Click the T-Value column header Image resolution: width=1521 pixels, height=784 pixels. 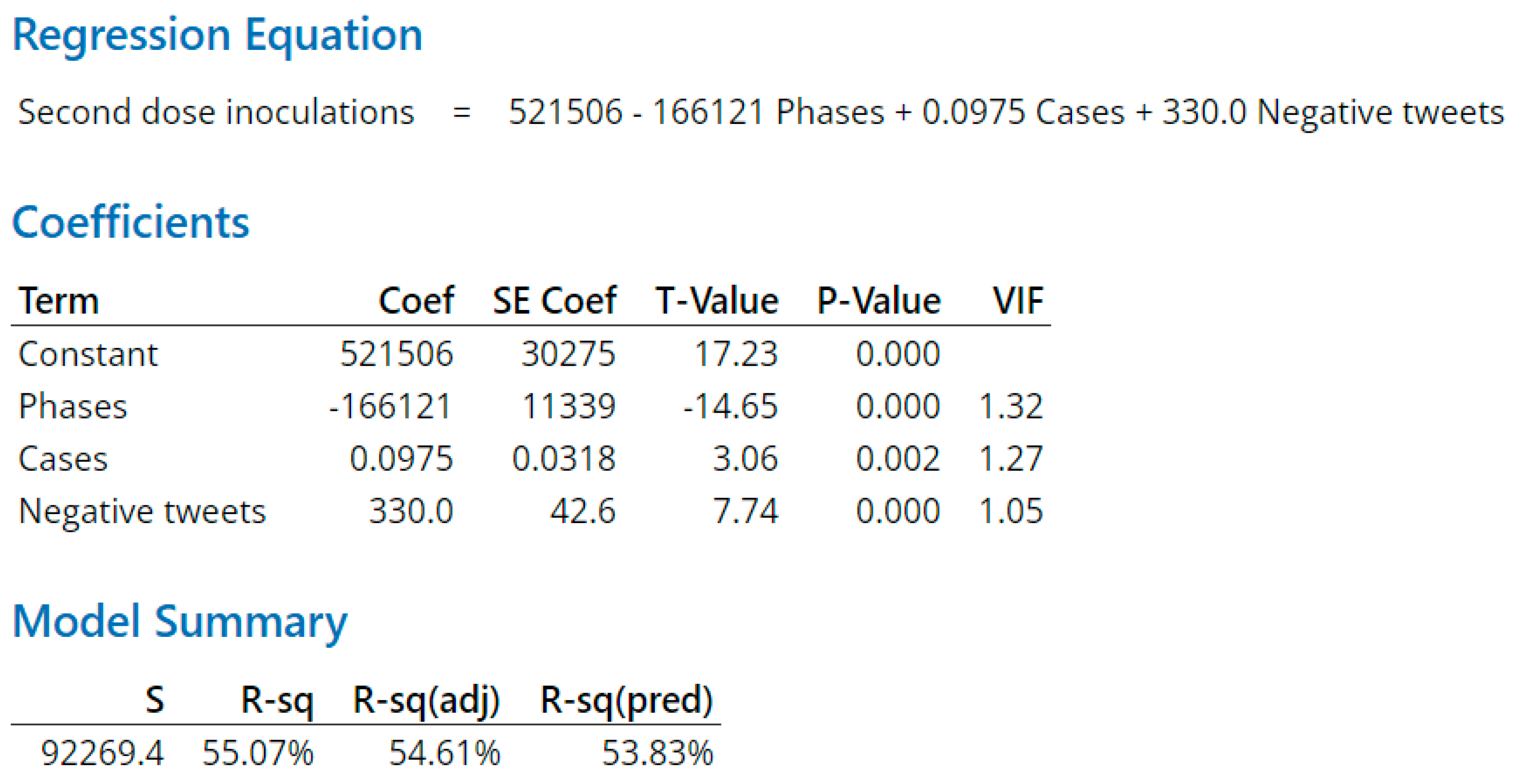[x=716, y=301]
